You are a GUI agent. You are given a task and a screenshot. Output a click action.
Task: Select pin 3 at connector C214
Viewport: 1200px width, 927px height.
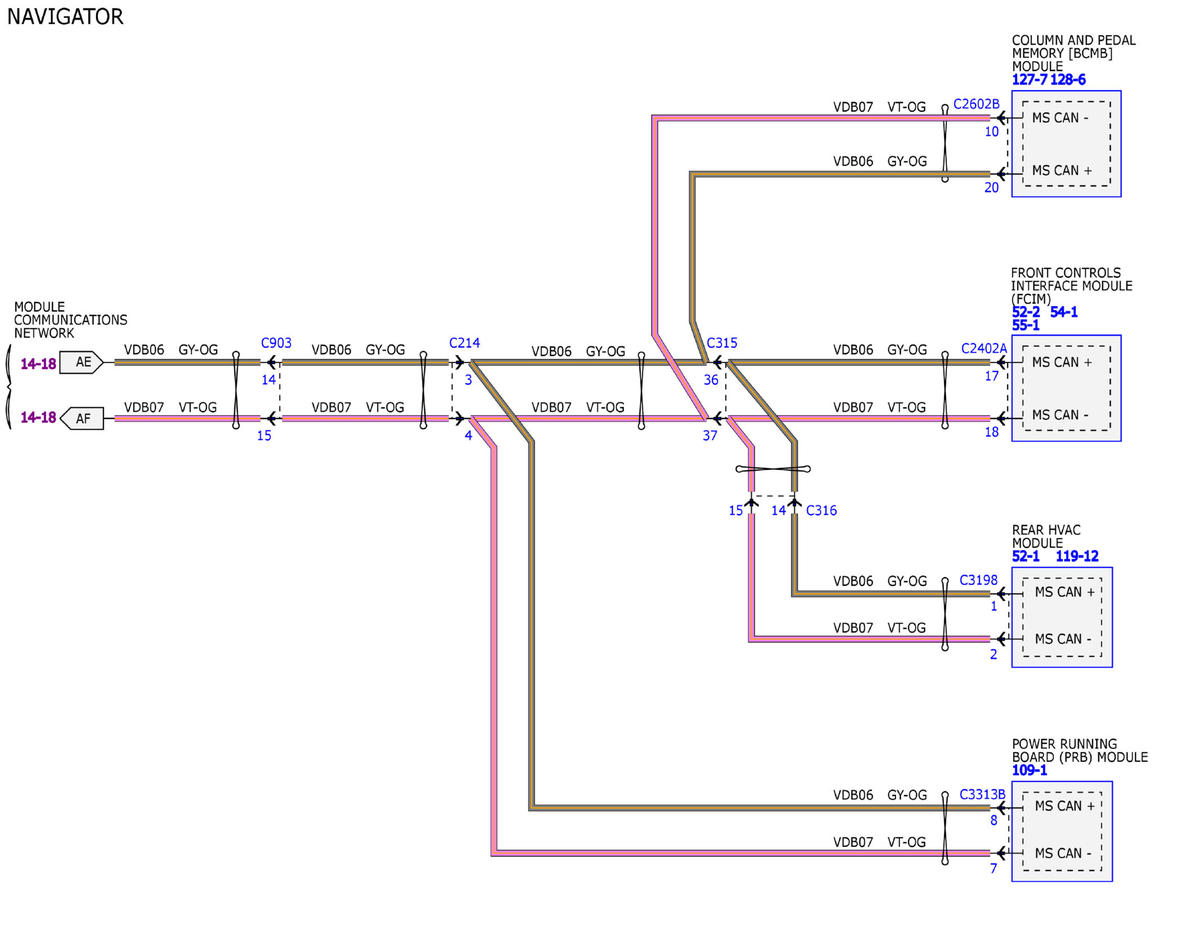[x=468, y=380]
